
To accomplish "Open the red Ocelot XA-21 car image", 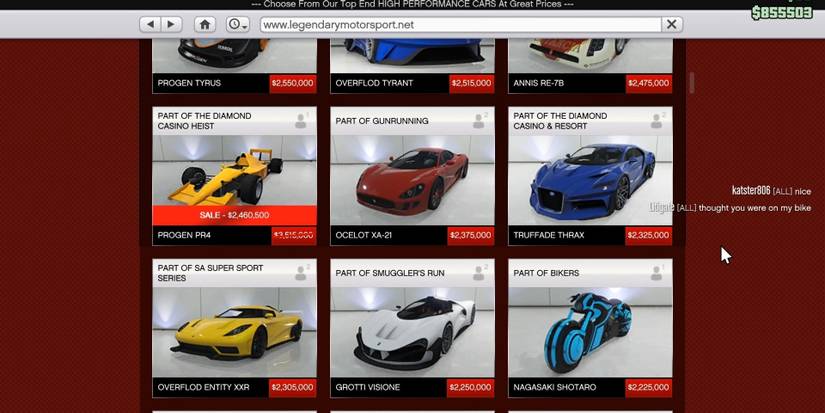I will pos(412,180).
